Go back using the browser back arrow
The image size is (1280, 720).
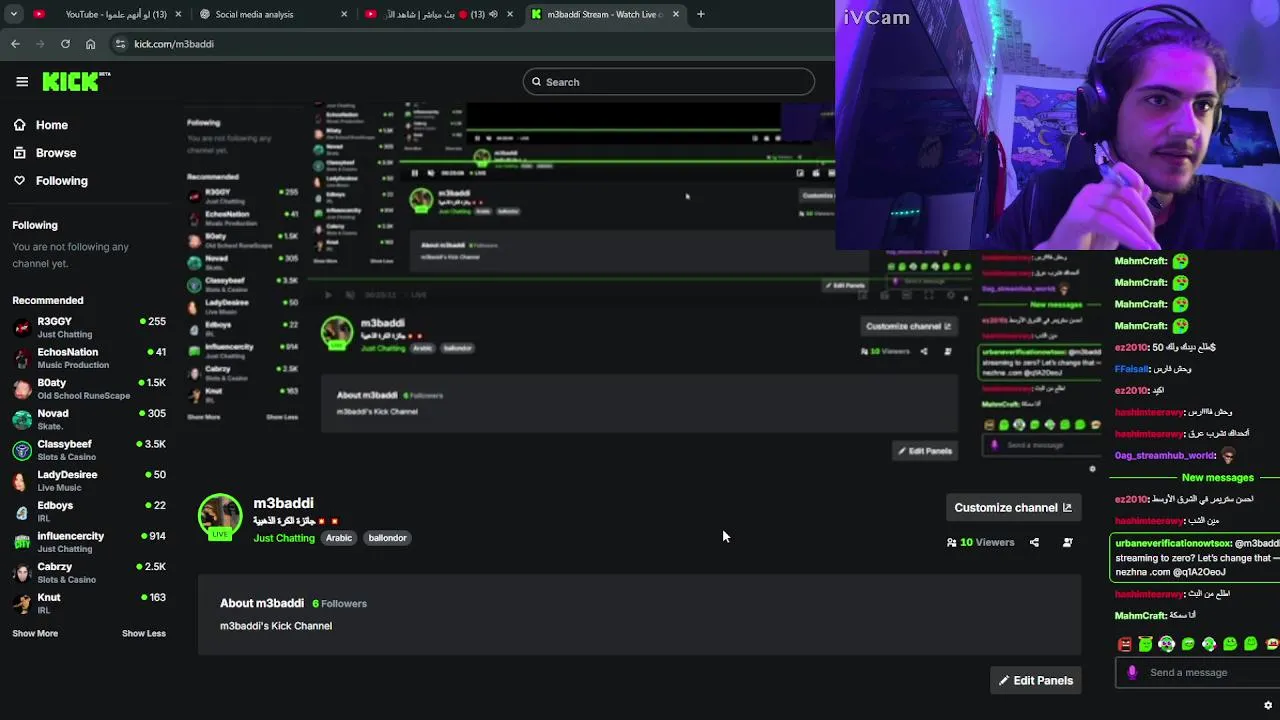[15, 44]
